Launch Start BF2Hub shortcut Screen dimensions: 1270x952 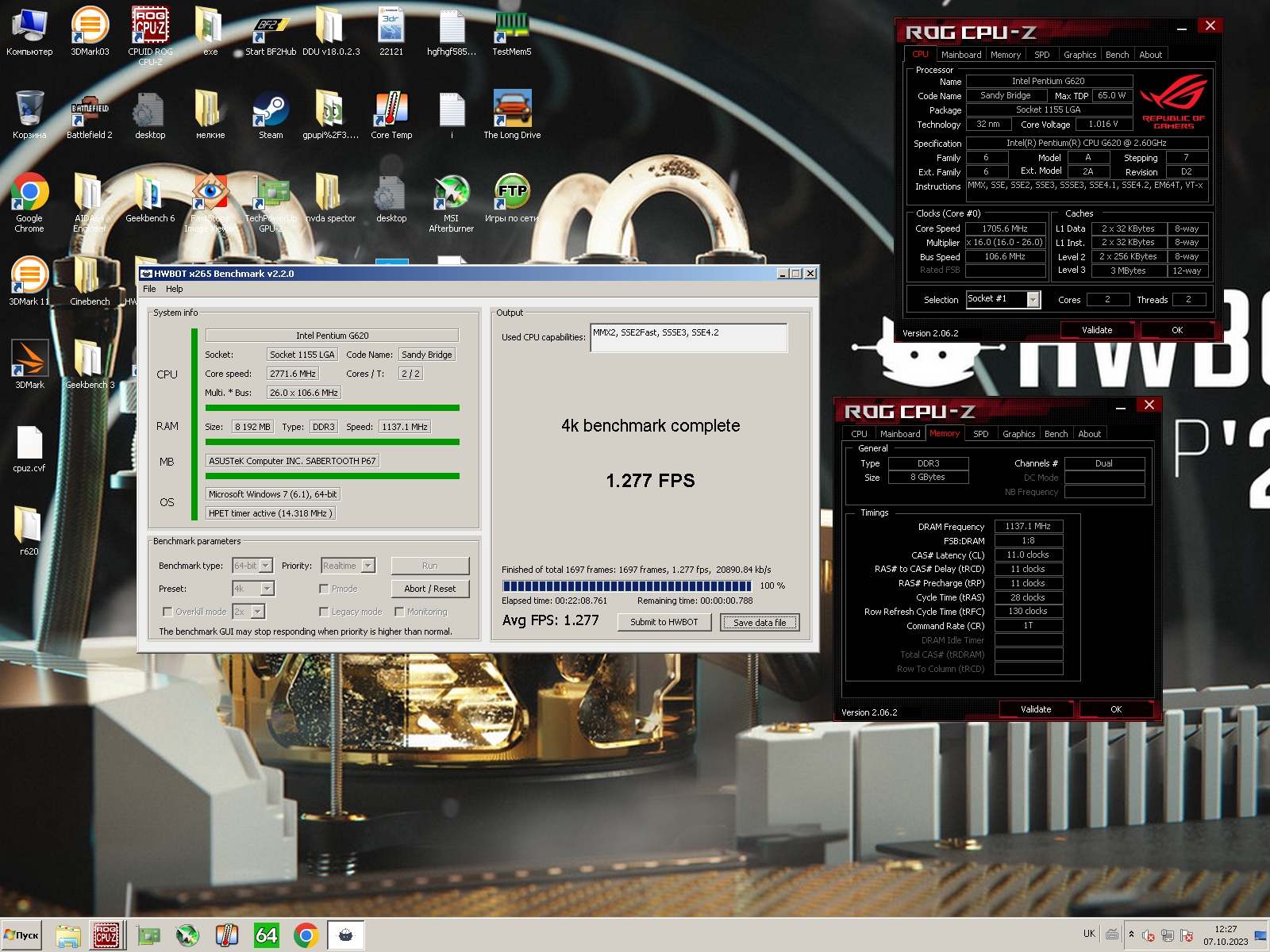click(270, 32)
